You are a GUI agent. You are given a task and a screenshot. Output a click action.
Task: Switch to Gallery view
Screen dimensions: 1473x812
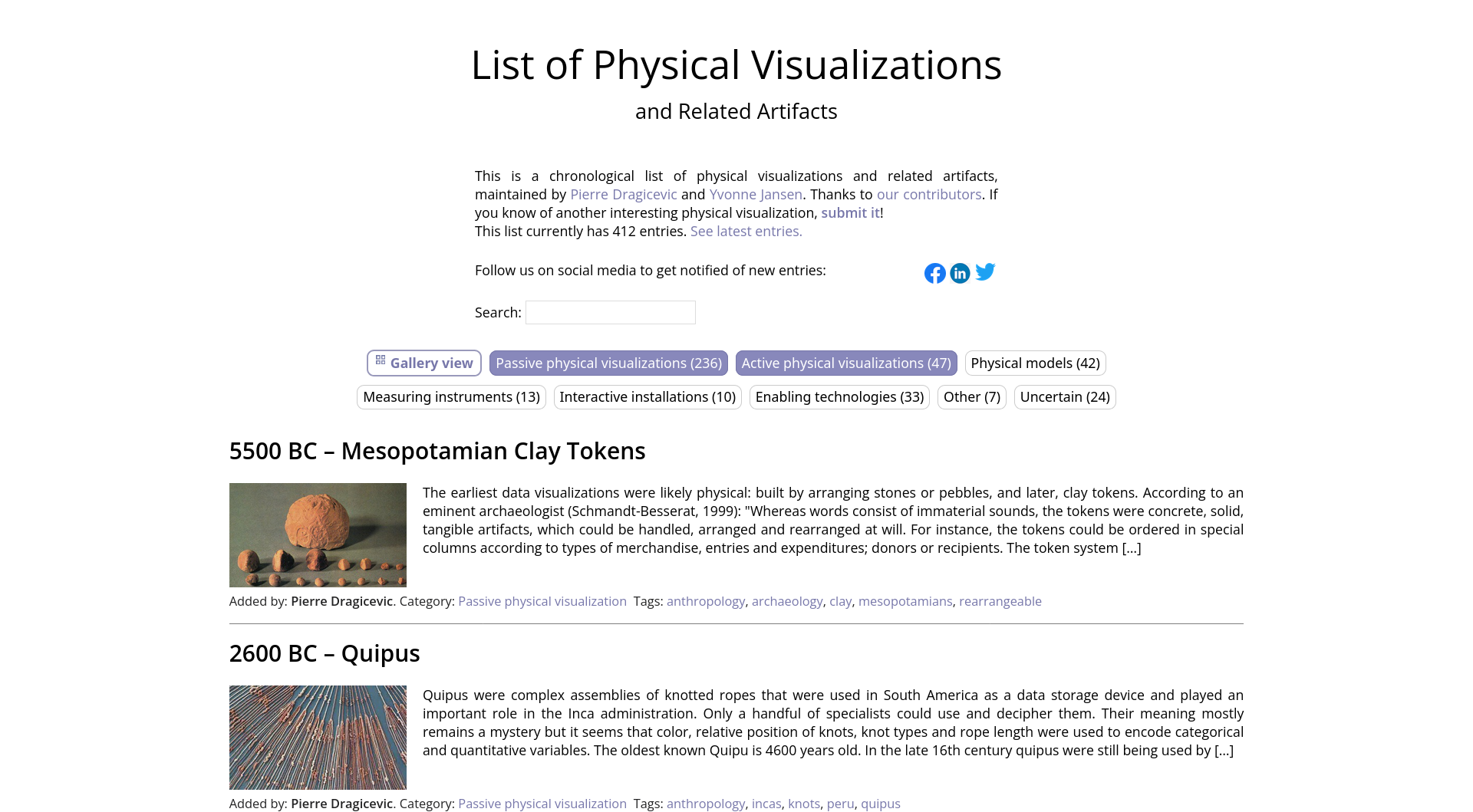pyautogui.click(x=424, y=363)
